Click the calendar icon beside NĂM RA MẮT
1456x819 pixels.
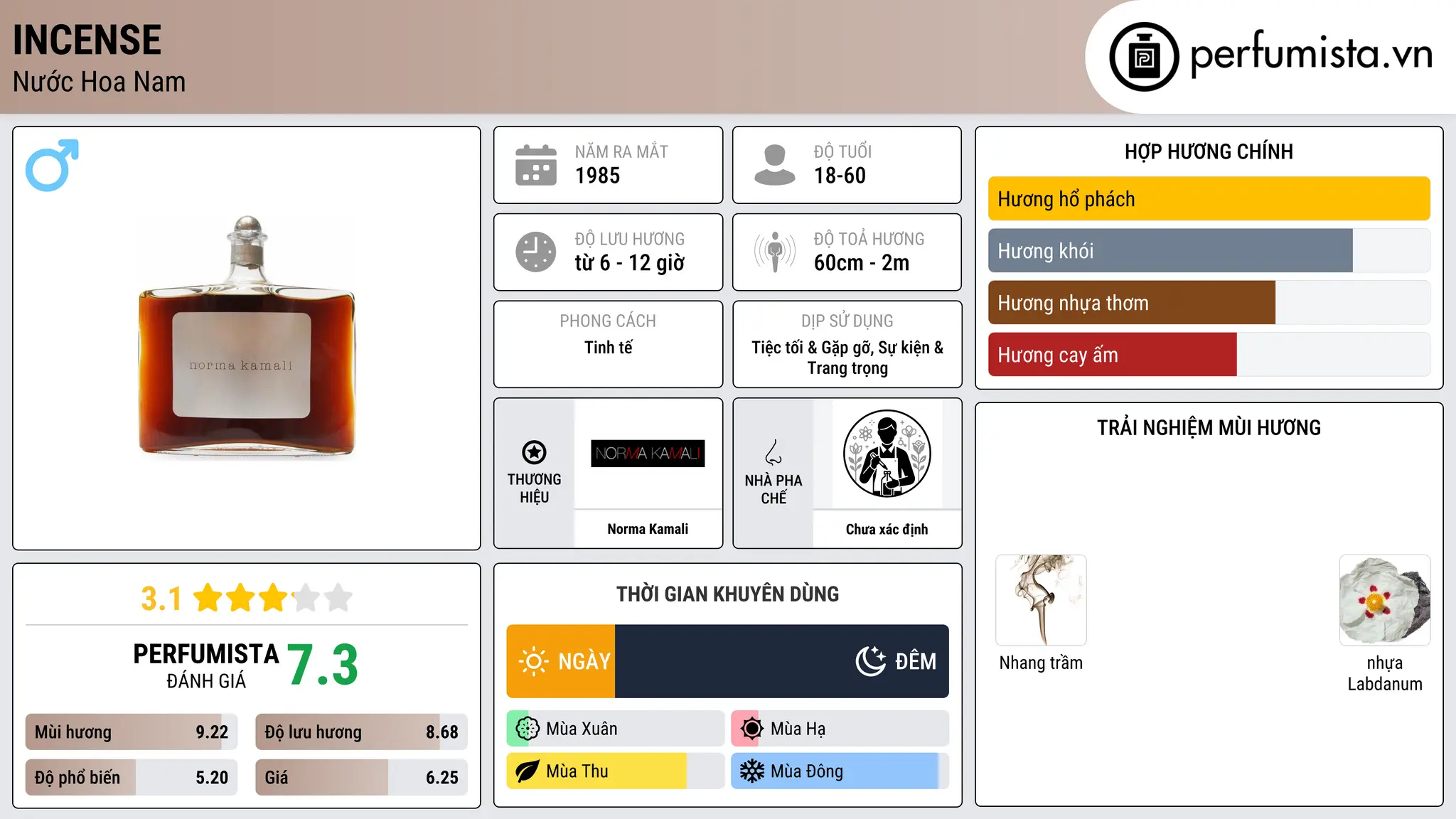[536, 165]
